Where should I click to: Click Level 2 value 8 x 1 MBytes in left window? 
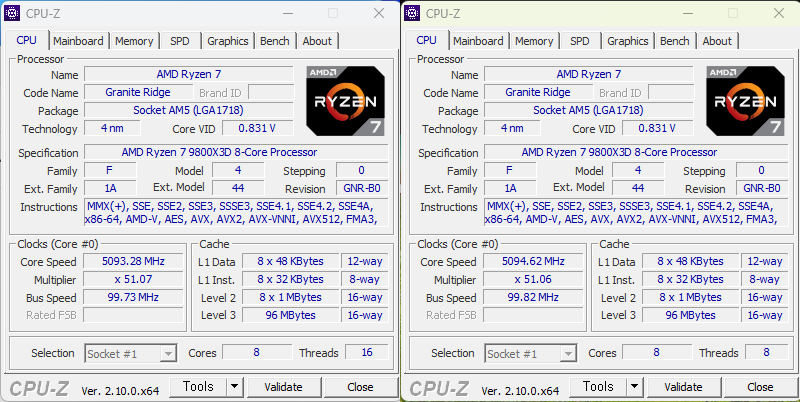coord(290,297)
